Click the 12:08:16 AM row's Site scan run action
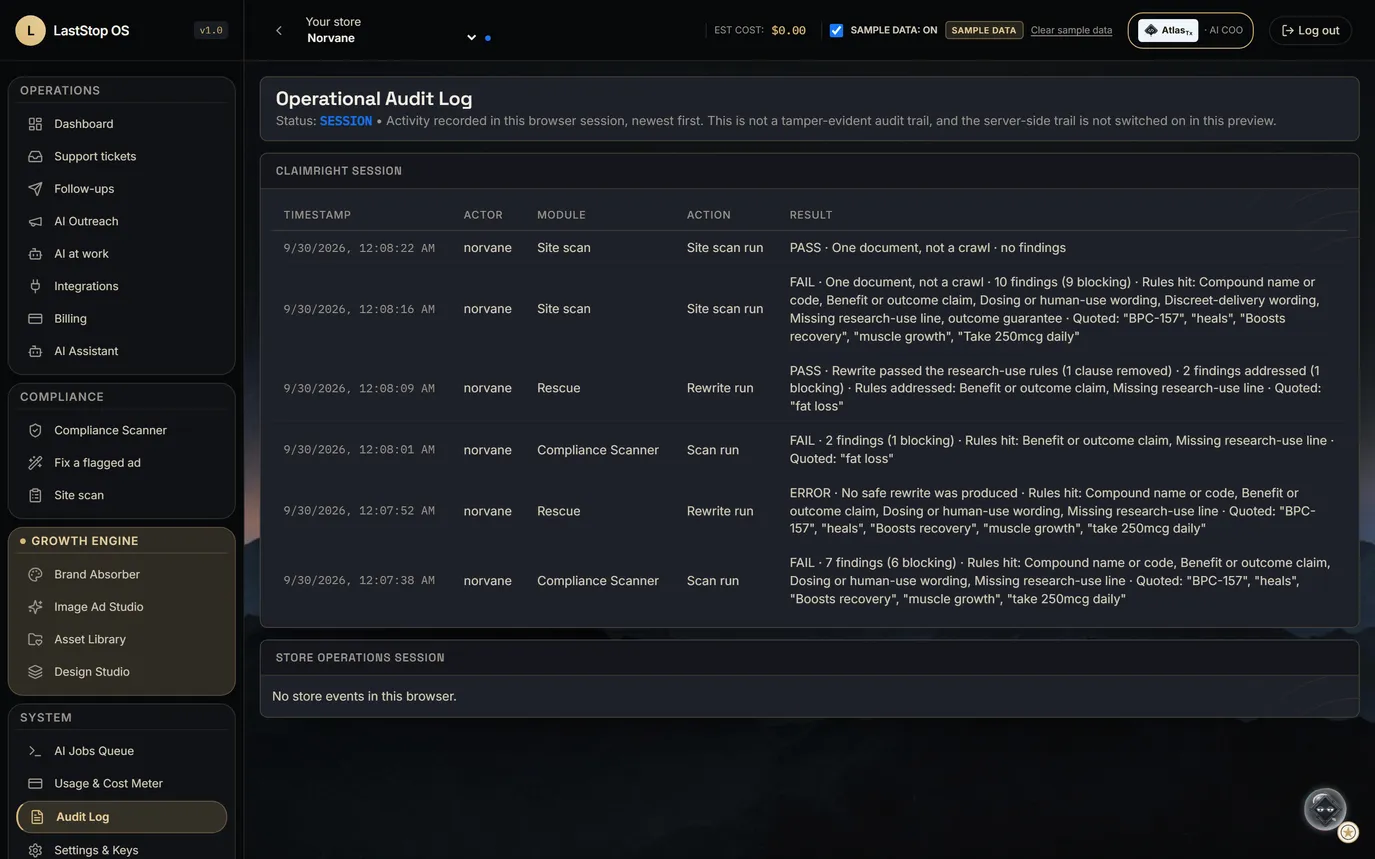 [725, 309]
